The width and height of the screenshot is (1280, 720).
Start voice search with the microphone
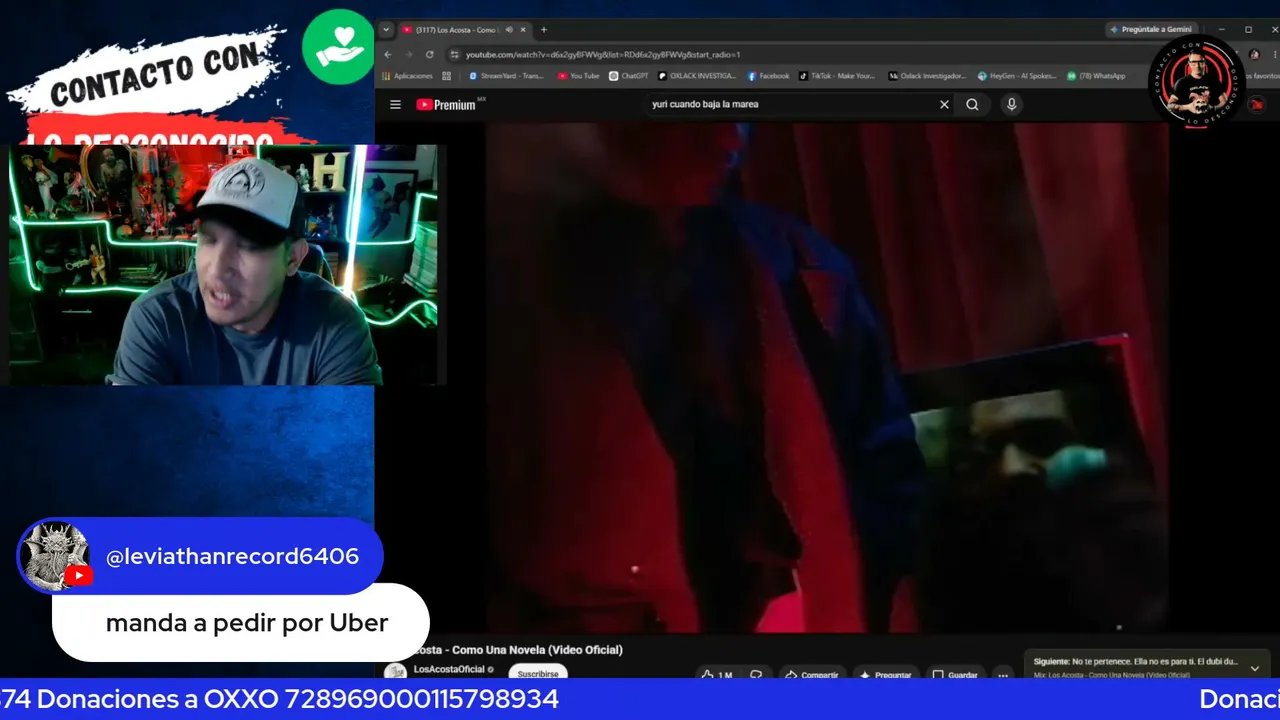(1011, 104)
